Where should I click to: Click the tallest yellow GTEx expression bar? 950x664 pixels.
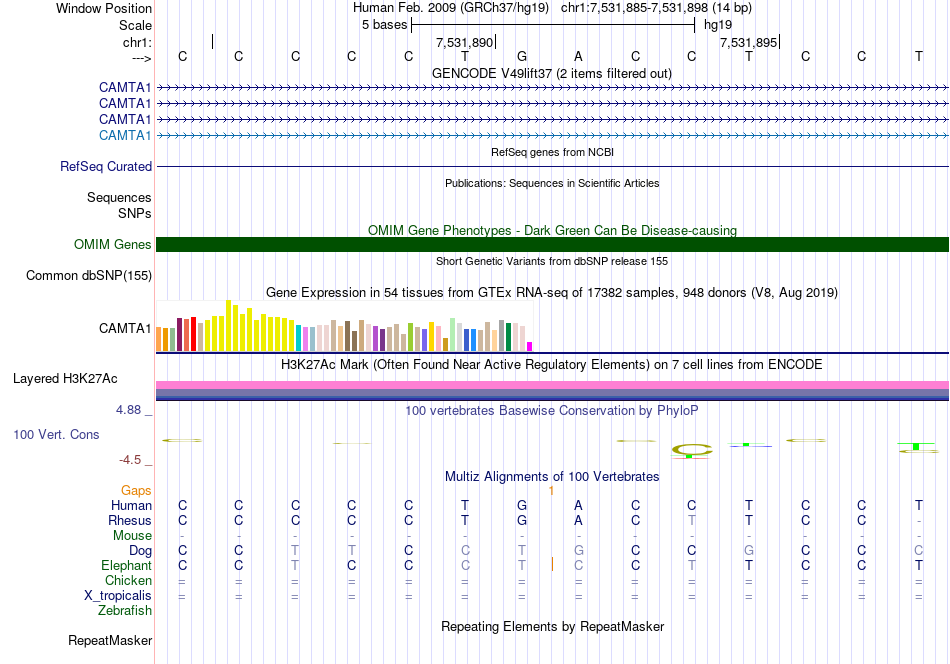click(228, 325)
